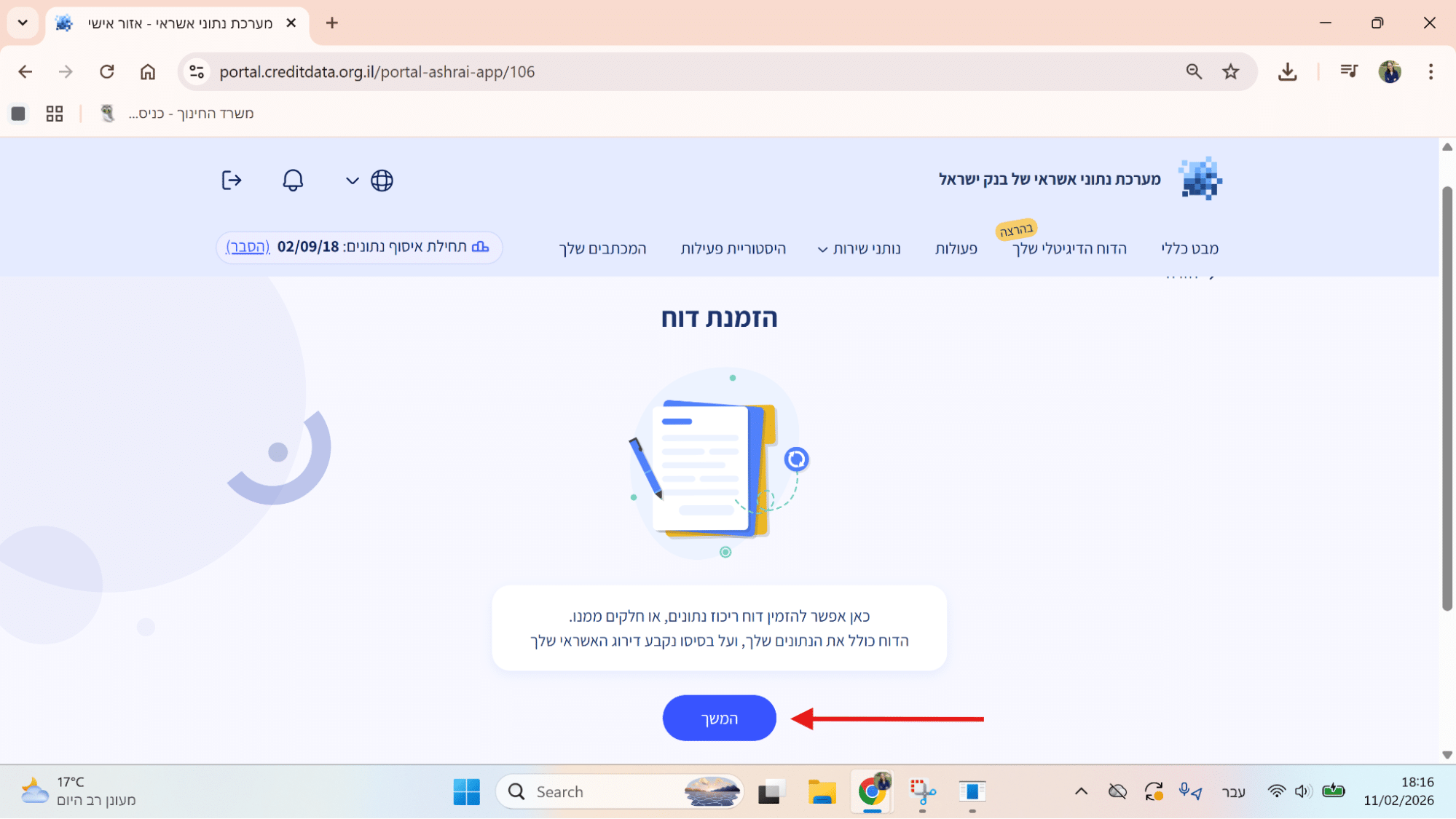The height and width of the screenshot is (819, 1456).
Task: Click the הסבר explanation link
Action: tap(248, 247)
